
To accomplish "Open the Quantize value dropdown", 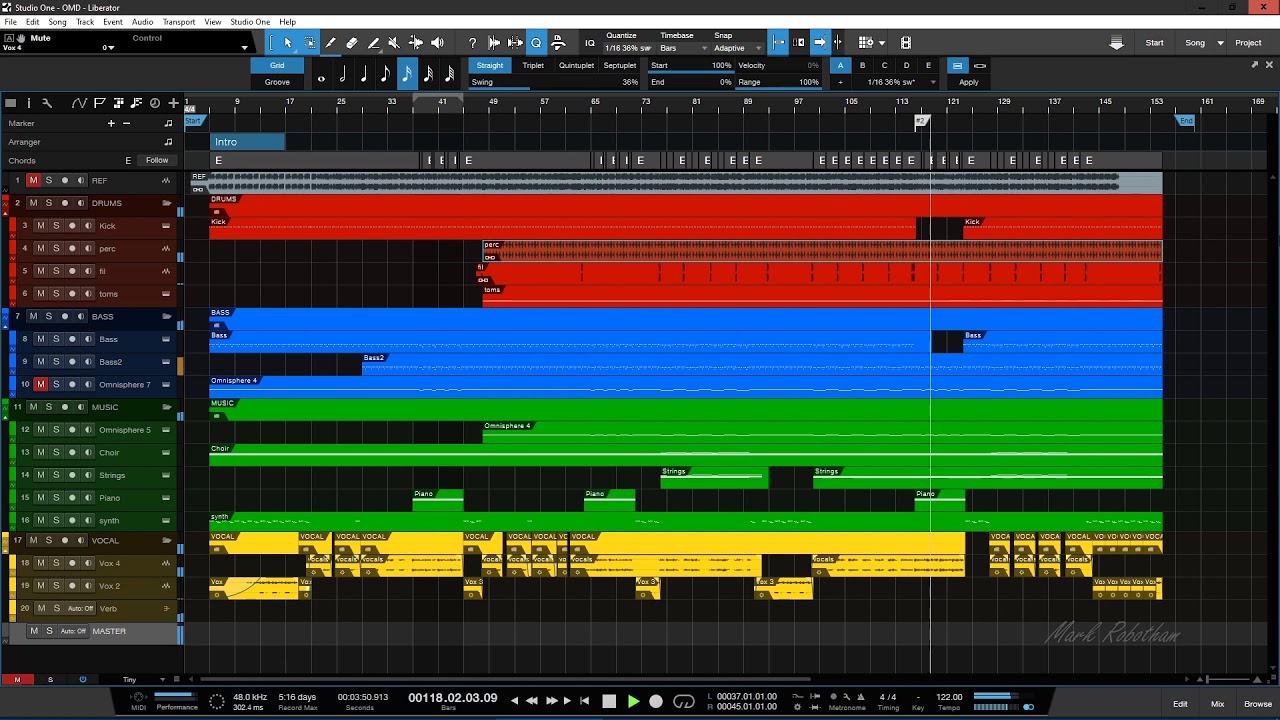I will tap(630, 48).
